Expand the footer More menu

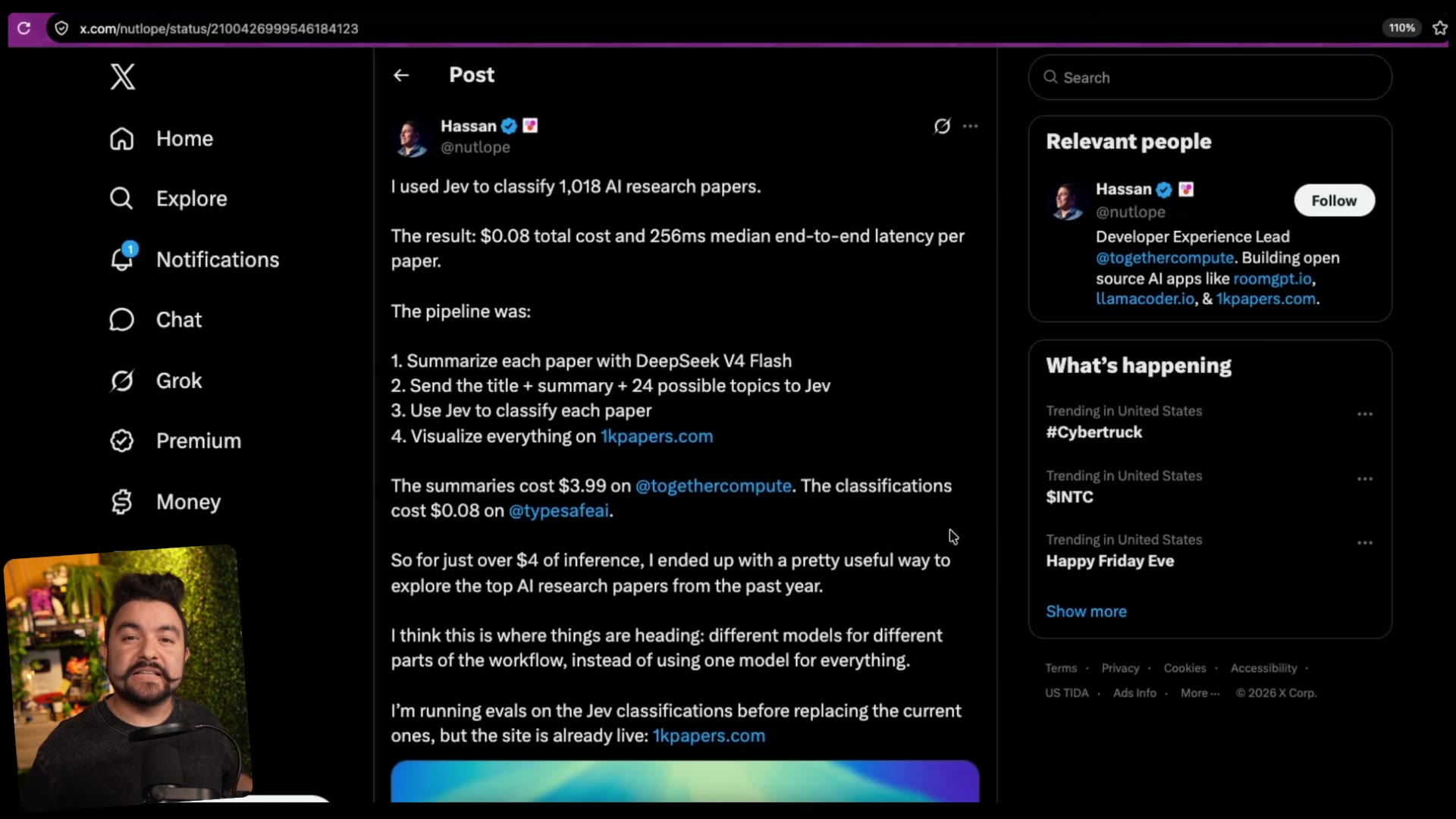point(1200,693)
